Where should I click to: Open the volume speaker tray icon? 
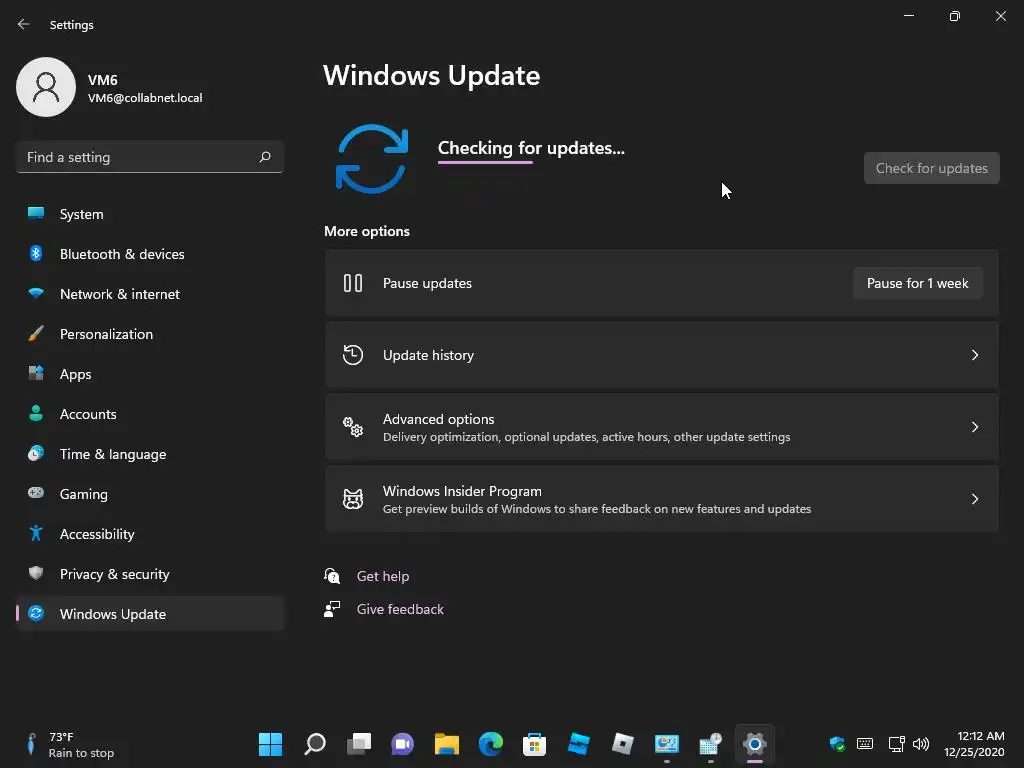pos(921,744)
